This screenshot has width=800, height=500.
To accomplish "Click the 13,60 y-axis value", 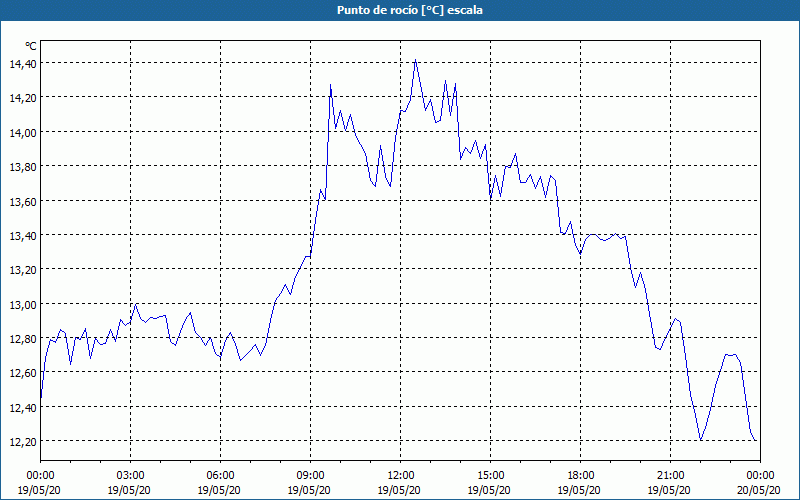I will click(x=22, y=202).
